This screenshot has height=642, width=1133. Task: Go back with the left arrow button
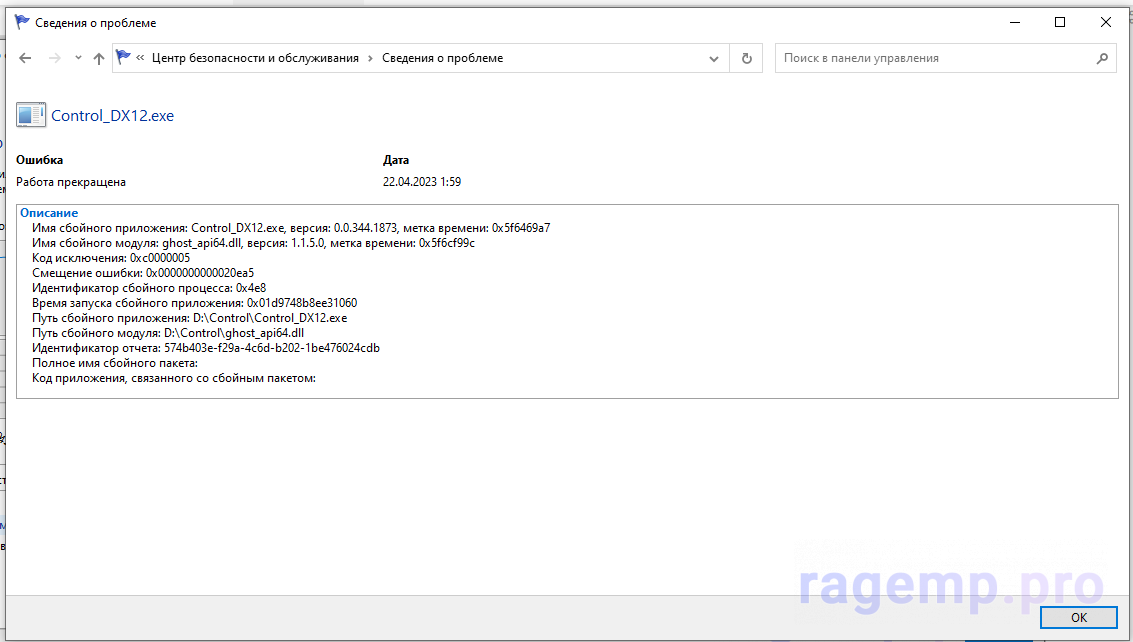[x=25, y=59]
